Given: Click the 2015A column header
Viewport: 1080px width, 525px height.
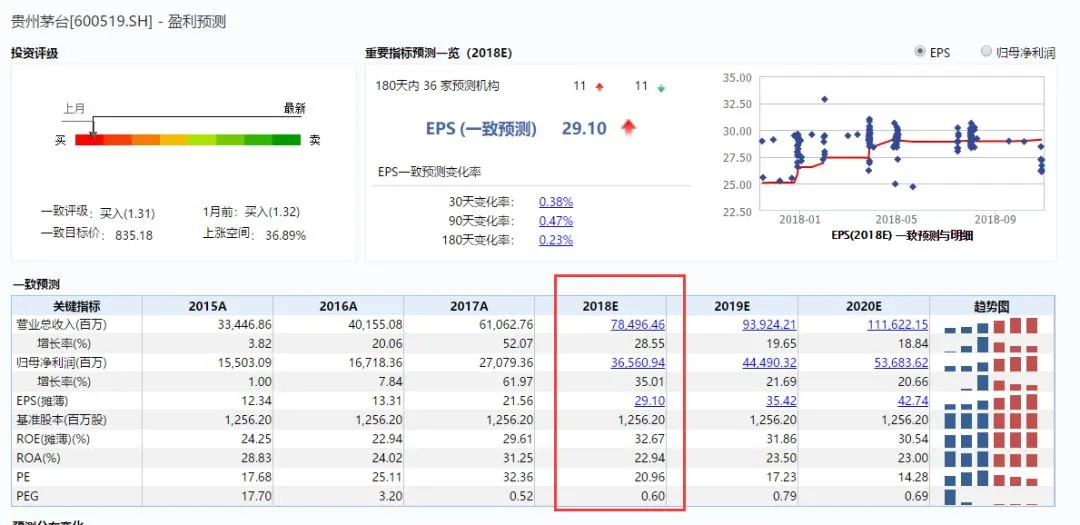Looking at the screenshot, I should coord(207,306).
